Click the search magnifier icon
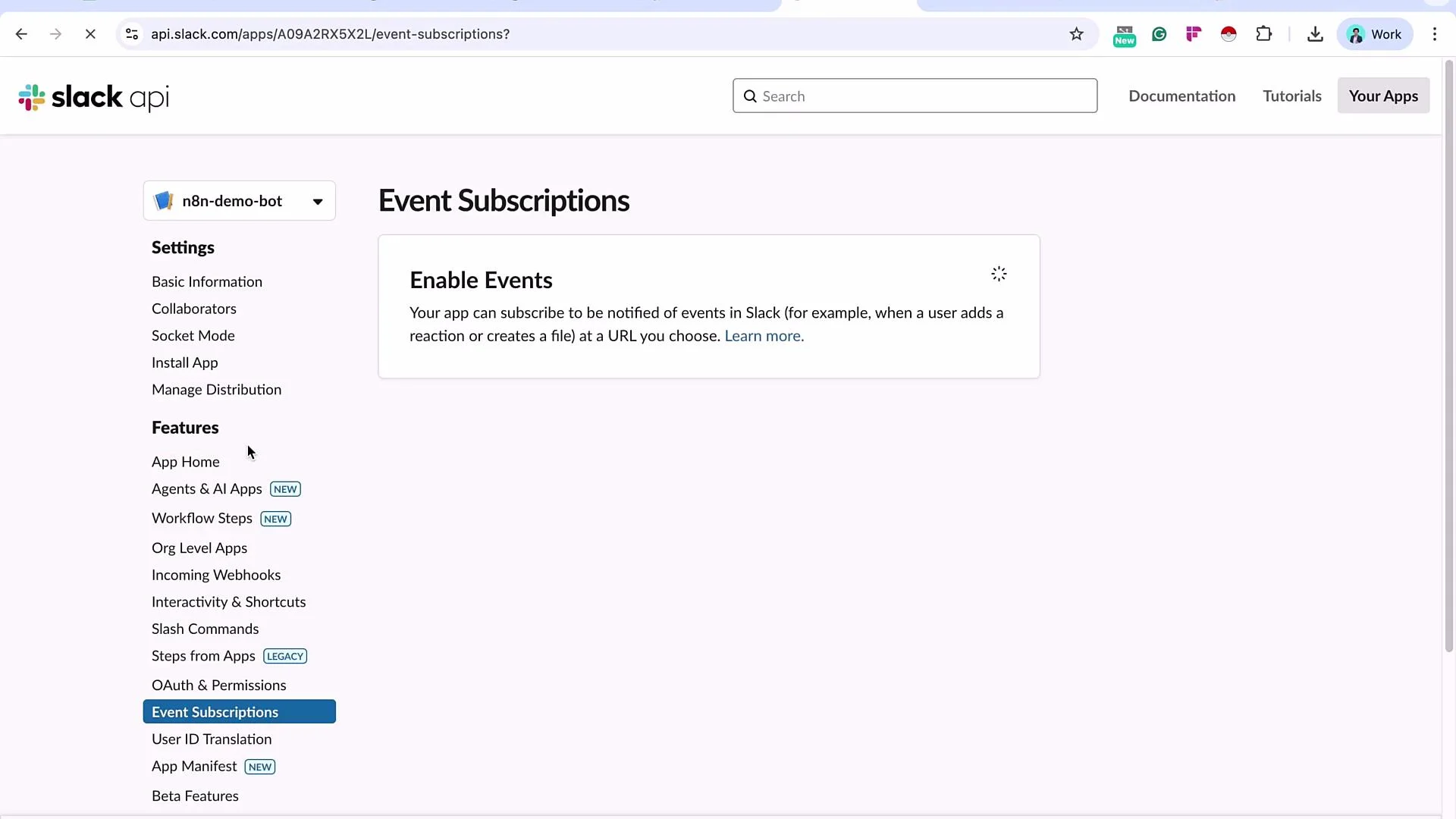The image size is (1456, 819). click(x=750, y=96)
